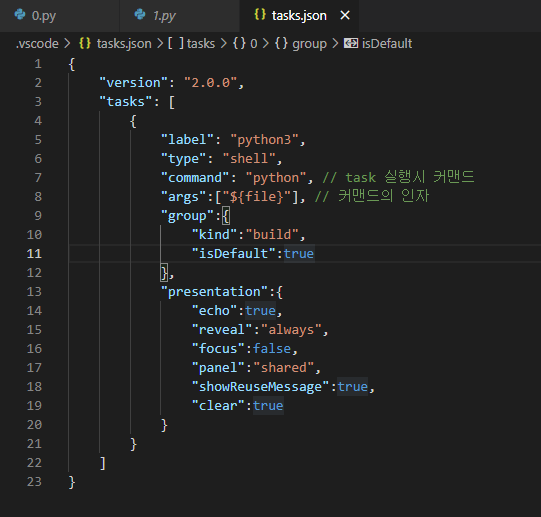This screenshot has width=541, height=517.
Task: Click the "label" key text
Action: (x=187, y=140)
